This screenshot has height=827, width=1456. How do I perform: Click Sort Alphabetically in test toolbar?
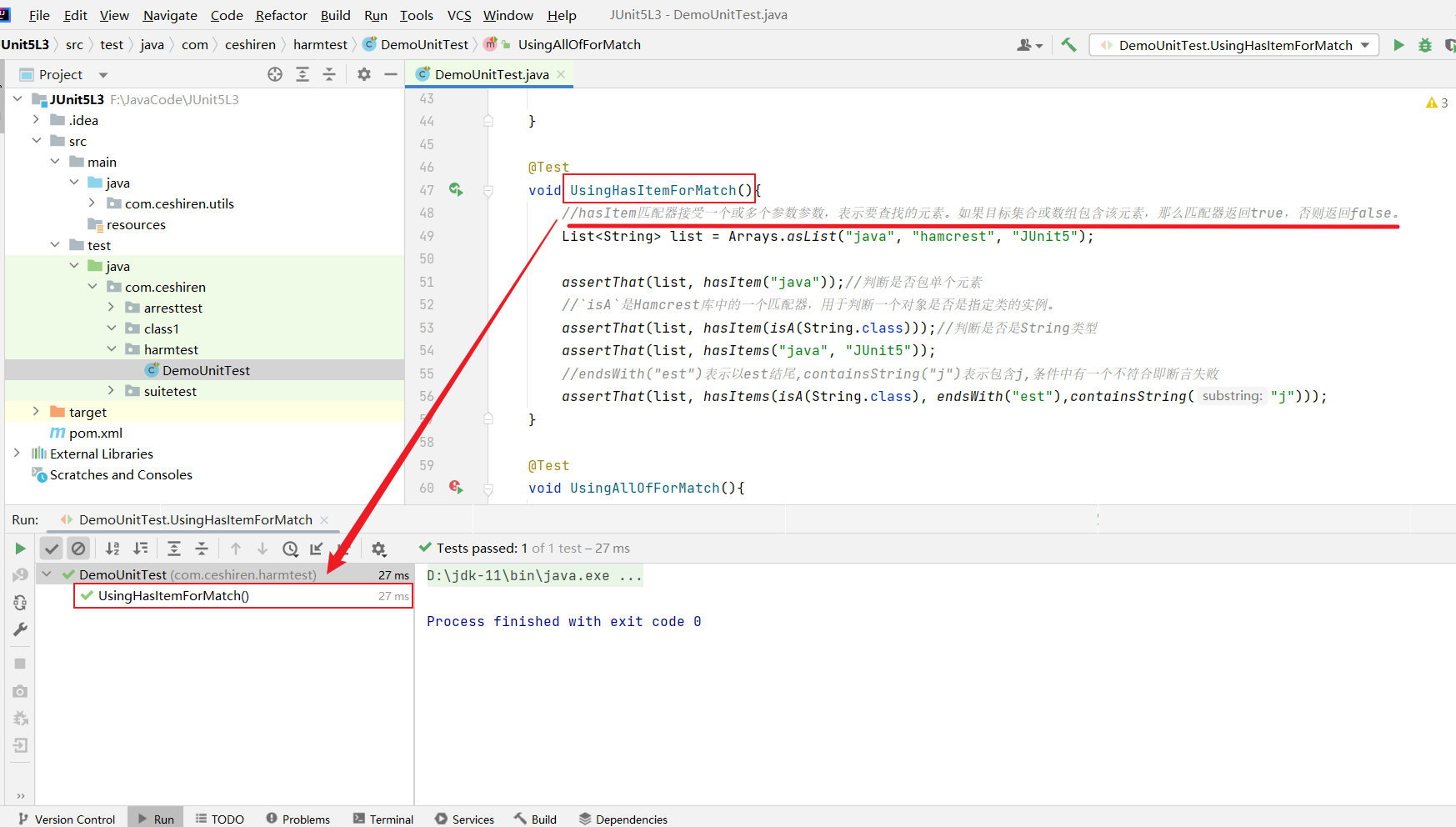(113, 549)
